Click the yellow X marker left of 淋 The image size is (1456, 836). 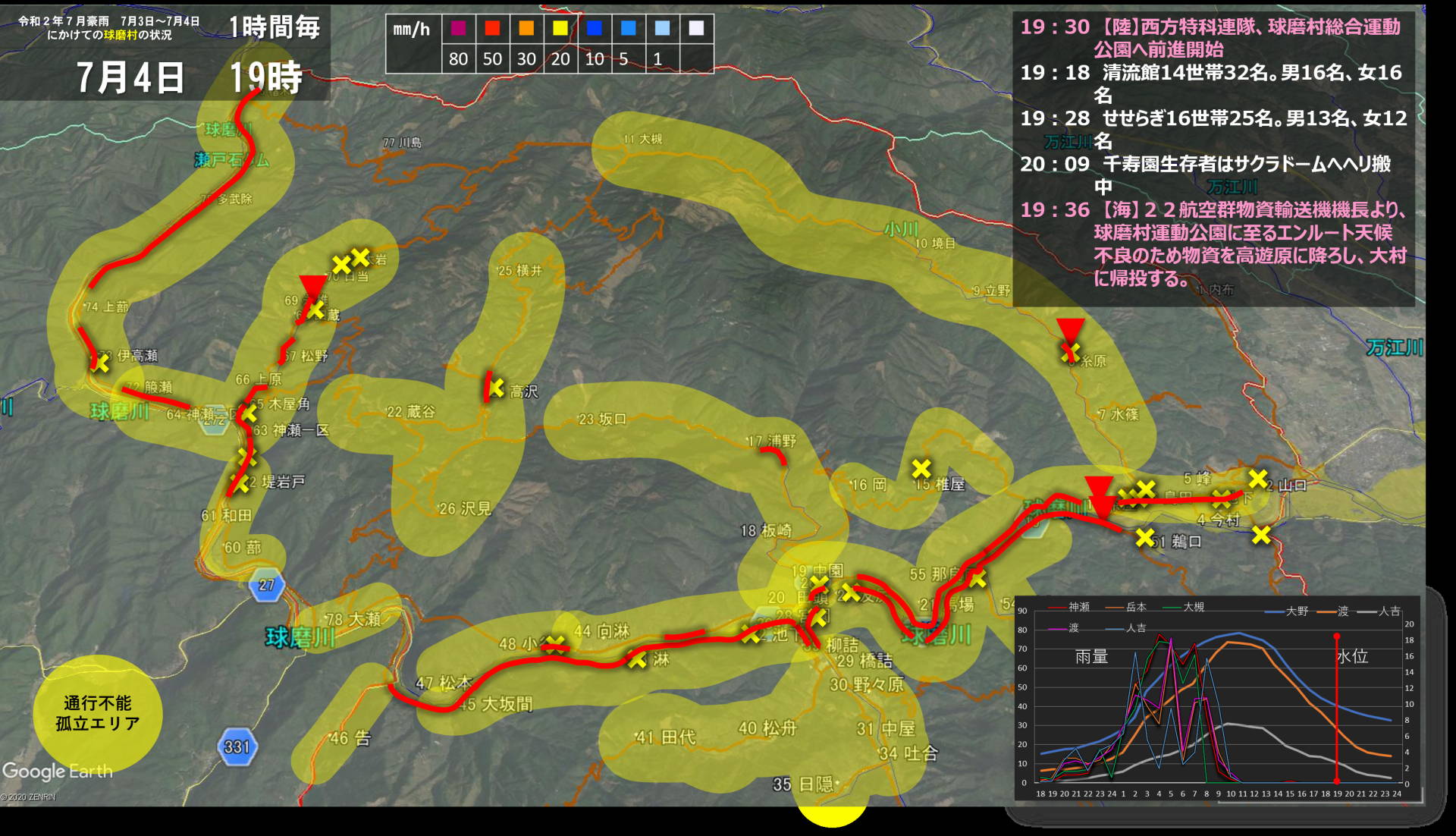[x=637, y=659]
